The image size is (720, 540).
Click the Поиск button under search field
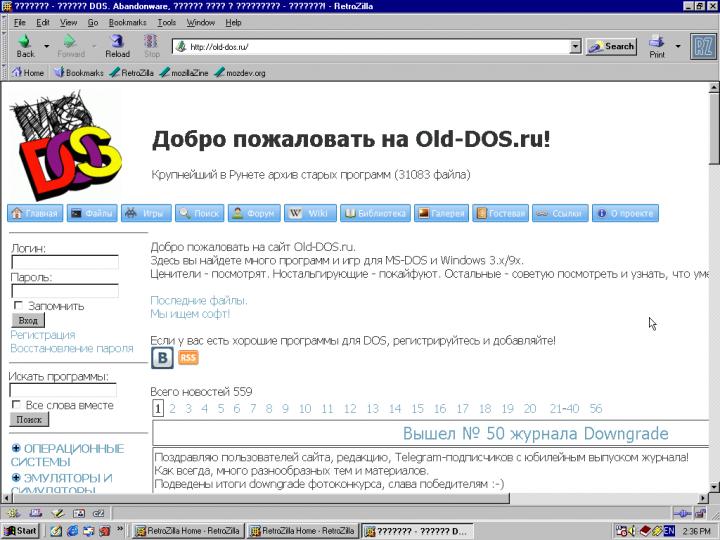click(x=29, y=419)
